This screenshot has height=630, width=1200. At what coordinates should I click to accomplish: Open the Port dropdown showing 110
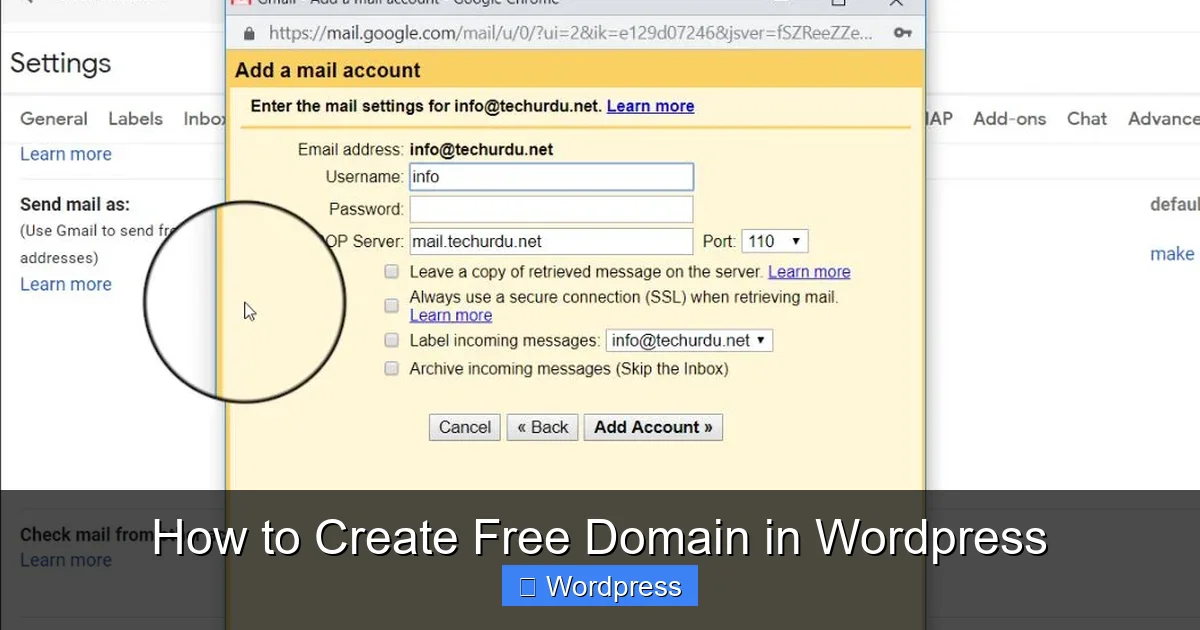(774, 240)
